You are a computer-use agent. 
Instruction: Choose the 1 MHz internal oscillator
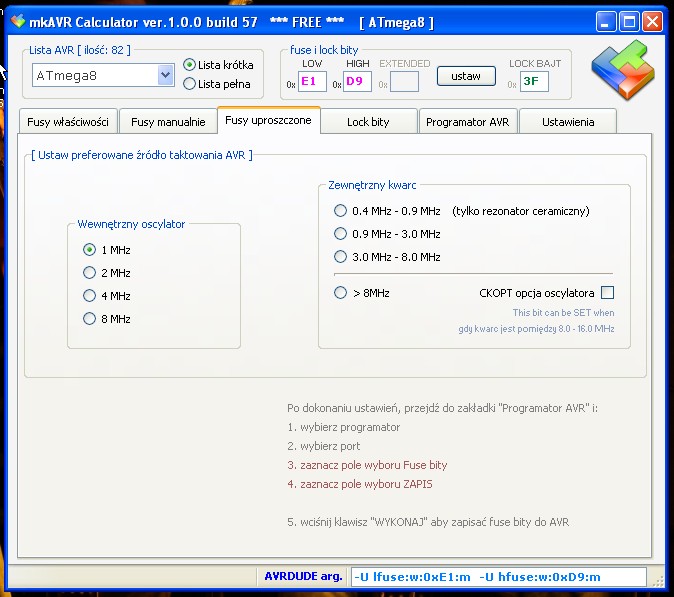(107, 250)
